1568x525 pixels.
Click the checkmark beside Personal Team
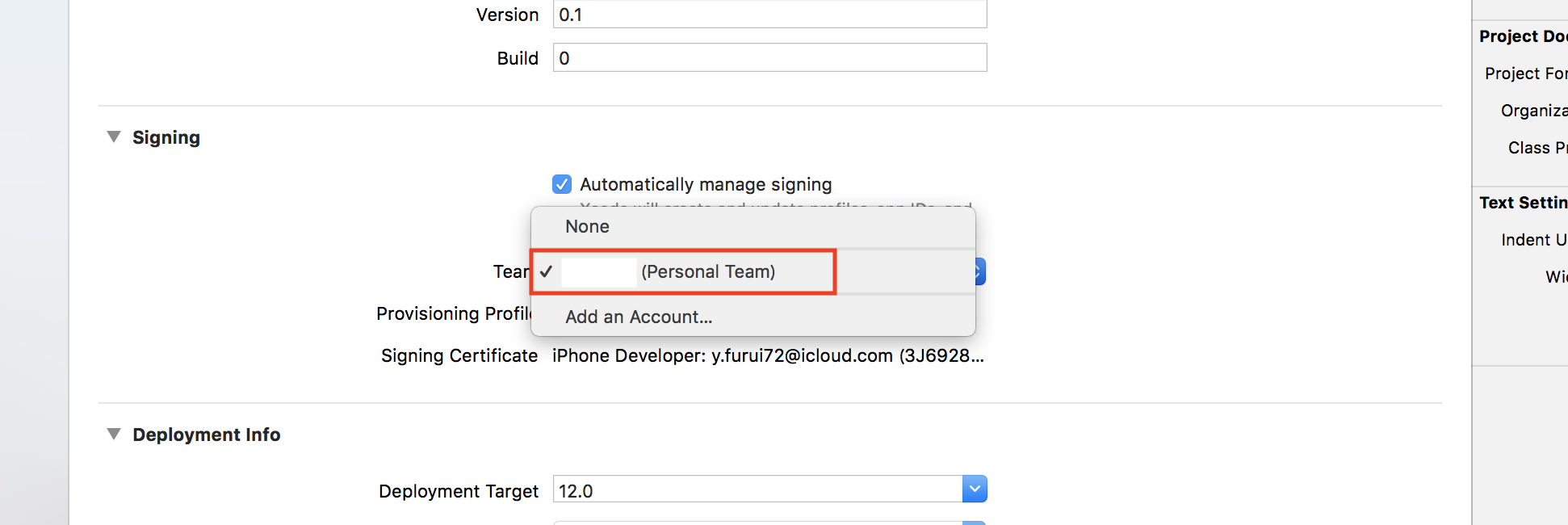click(547, 272)
